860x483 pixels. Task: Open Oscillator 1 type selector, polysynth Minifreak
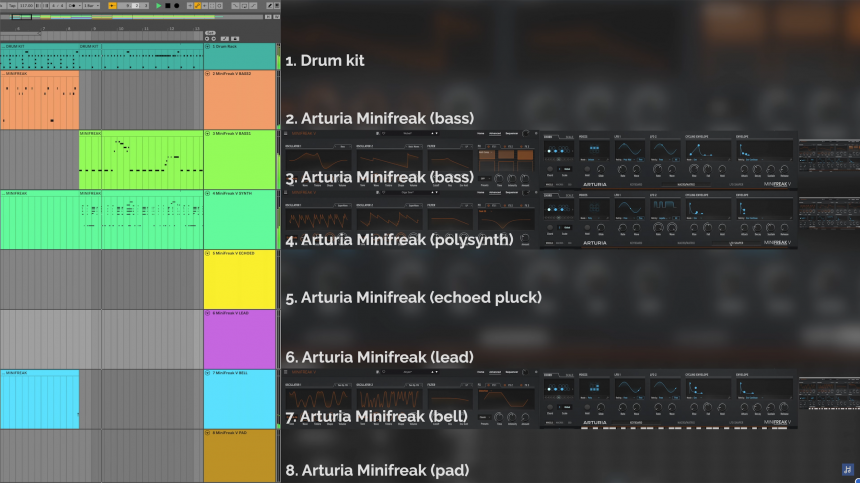(343, 206)
